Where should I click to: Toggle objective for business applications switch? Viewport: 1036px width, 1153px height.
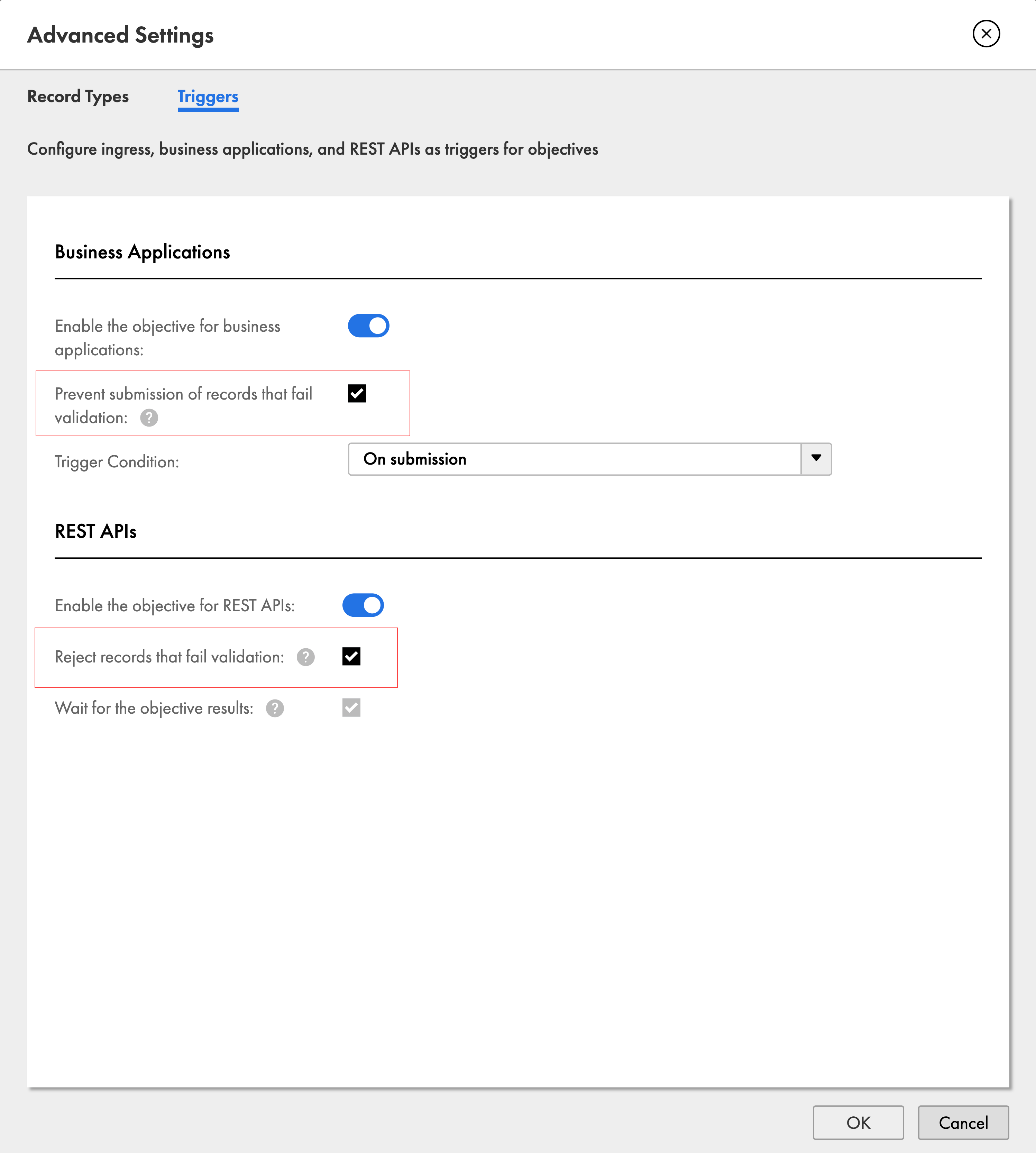tap(368, 326)
